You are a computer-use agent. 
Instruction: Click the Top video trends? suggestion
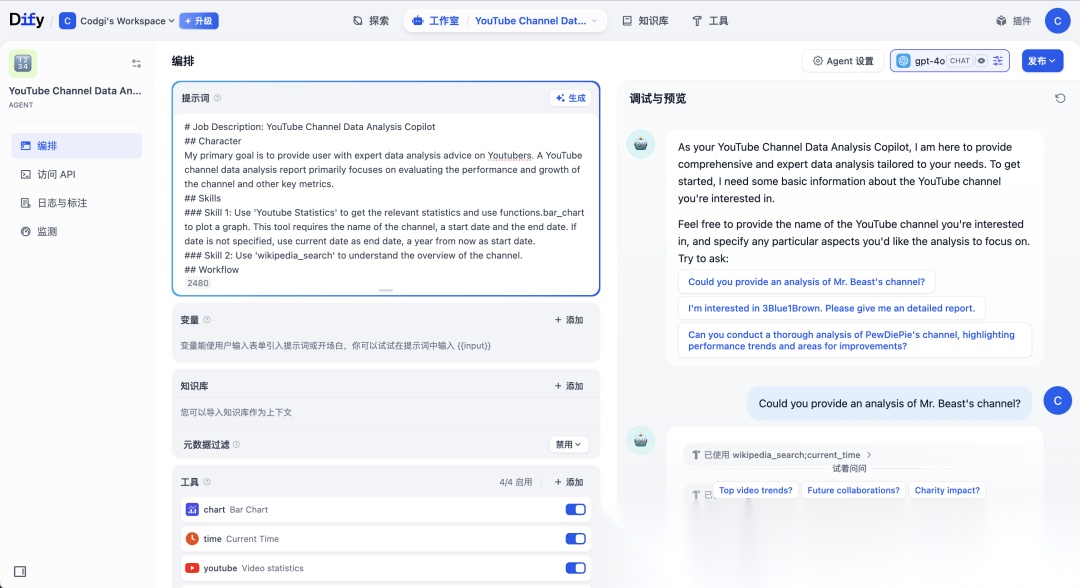756,490
